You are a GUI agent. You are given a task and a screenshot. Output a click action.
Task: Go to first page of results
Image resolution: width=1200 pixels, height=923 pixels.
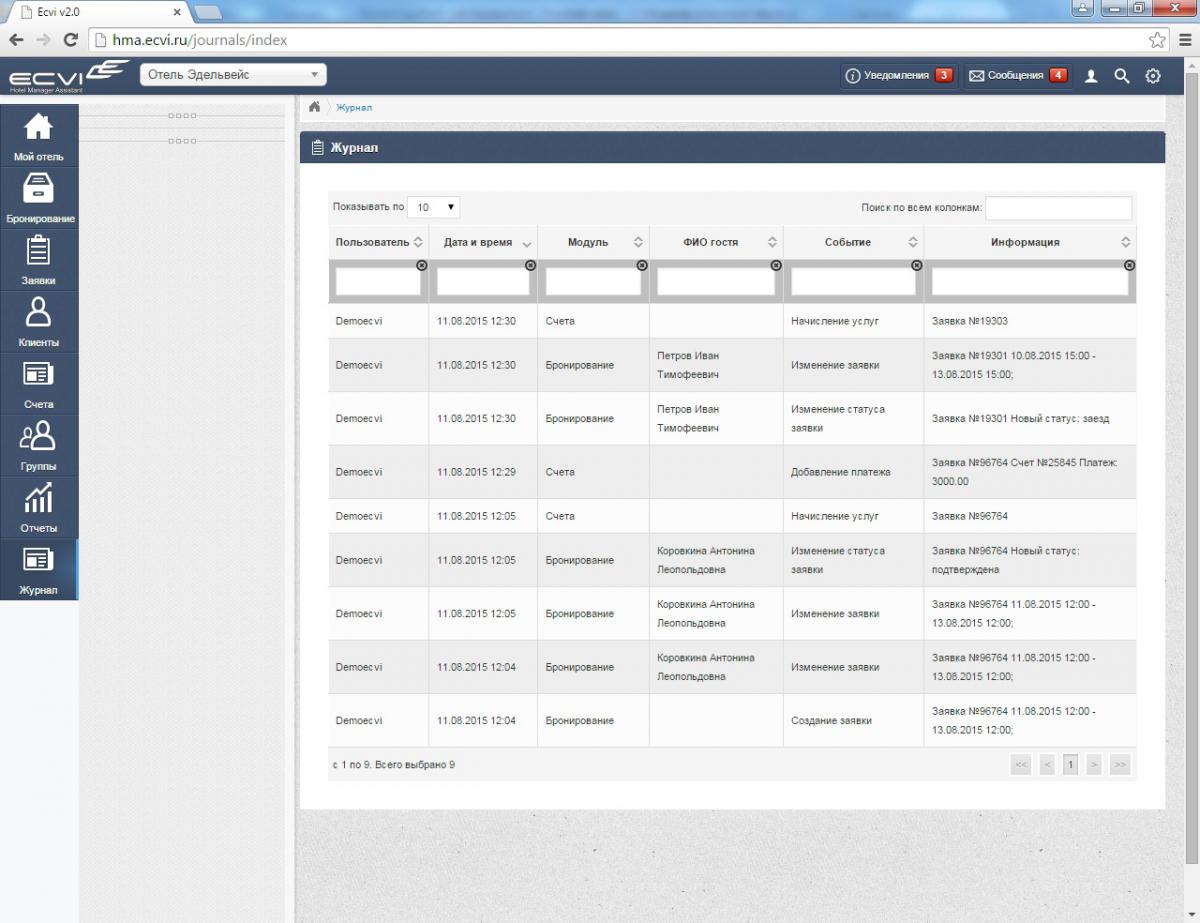coord(1021,765)
